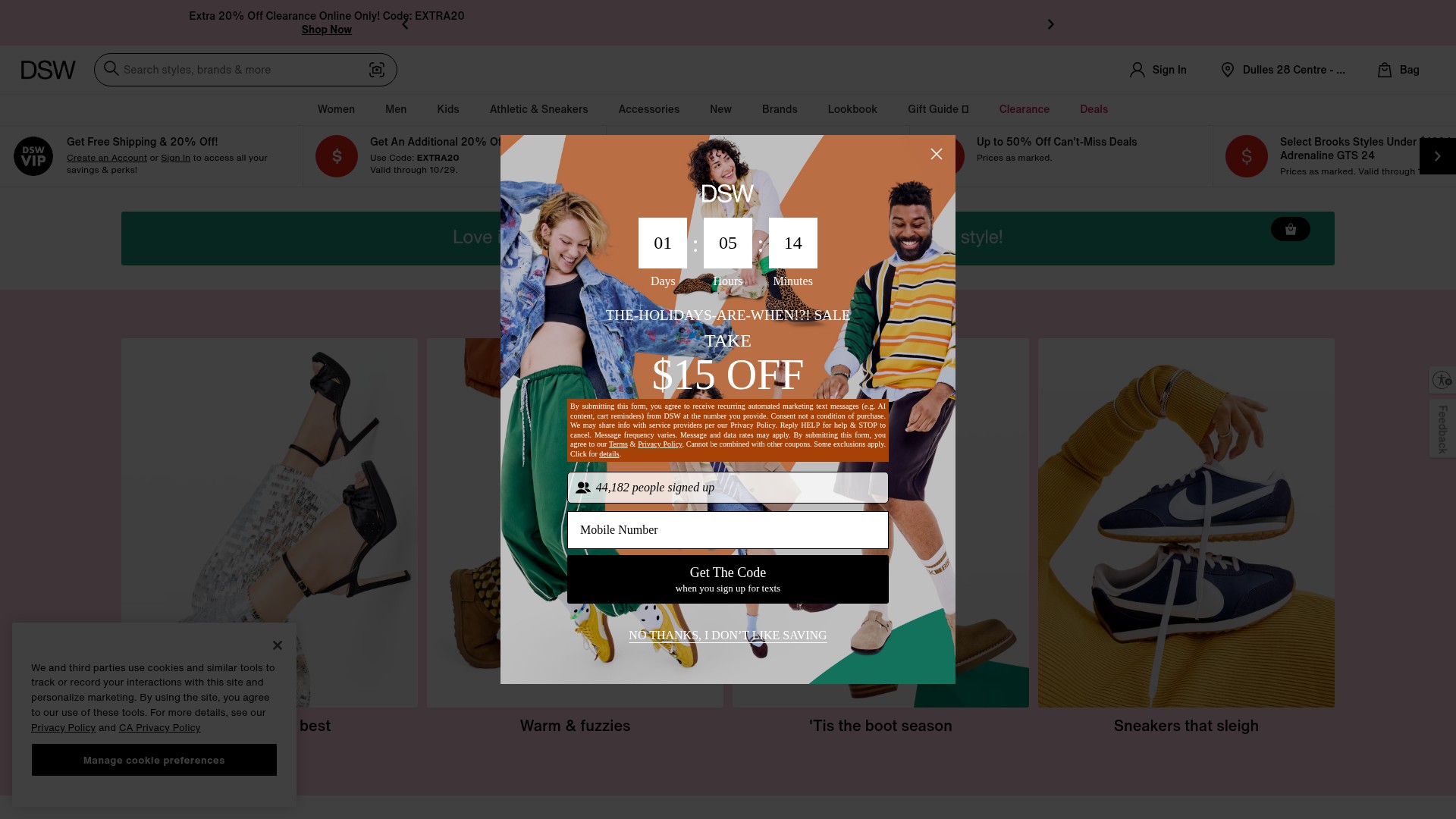Advance the offers carousel with right arrow
The height and width of the screenshot is (819, 1456).
(1437, 156)
